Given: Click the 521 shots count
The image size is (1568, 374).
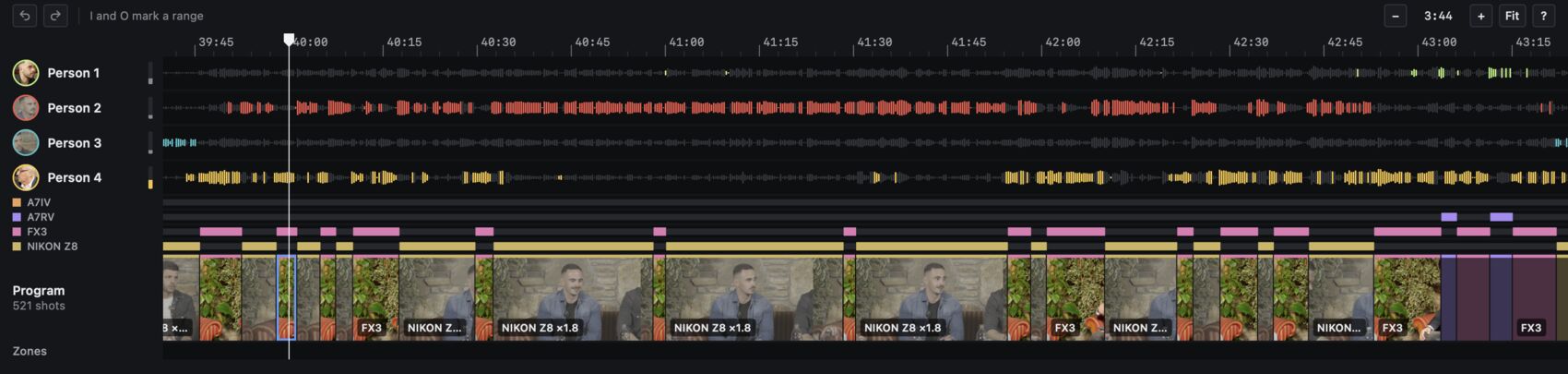Looking at the screenshot, I should tap(38, 306).
